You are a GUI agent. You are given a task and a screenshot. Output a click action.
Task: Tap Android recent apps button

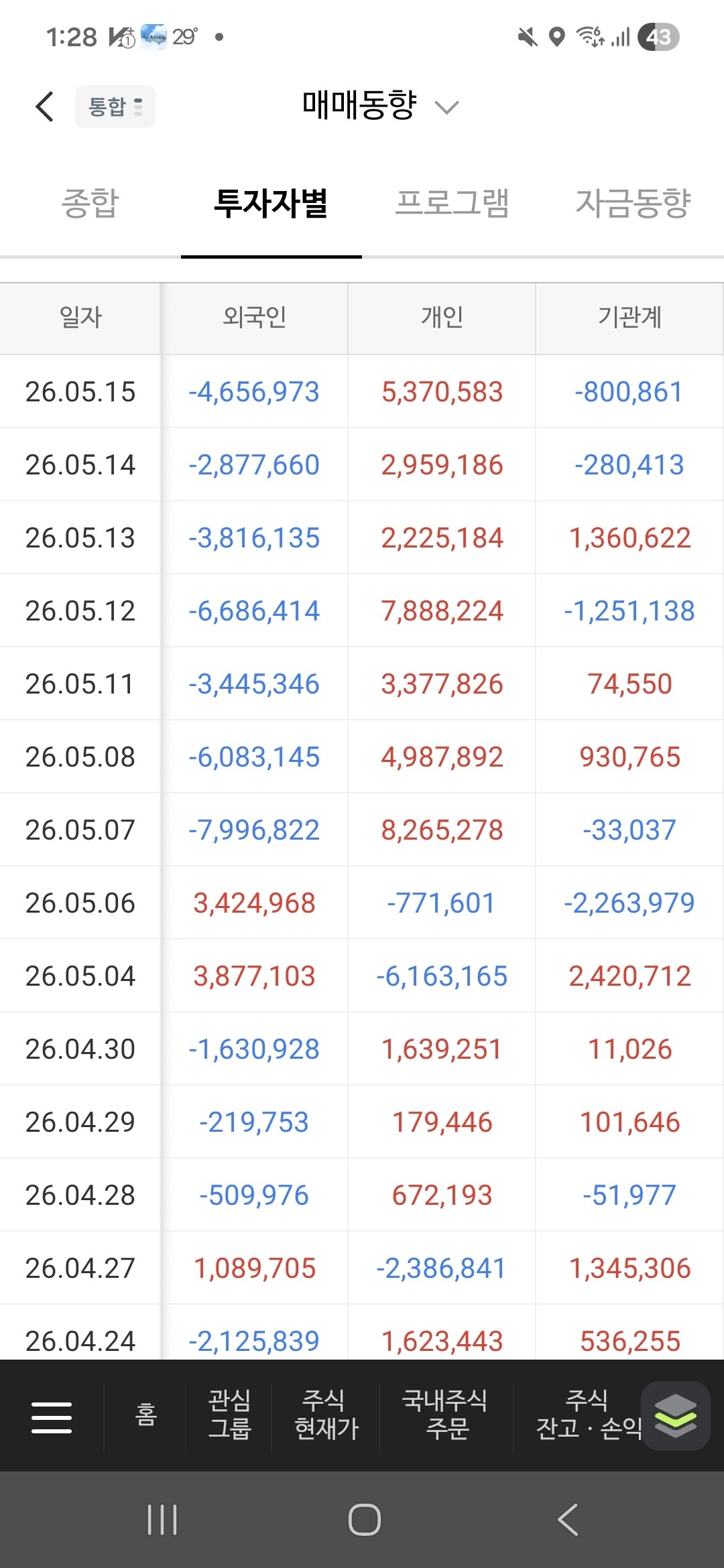coord(162,1519)
